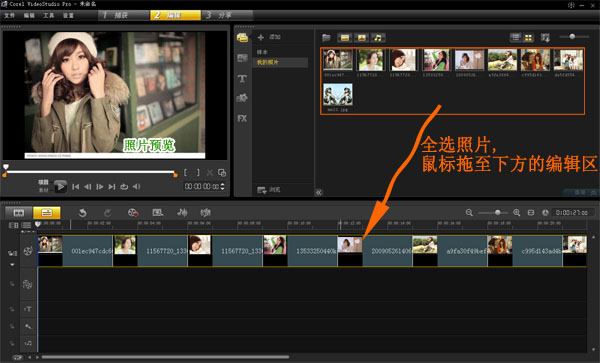Enlarge the preview window icon

pyautogui.click(x=222, y=173)
